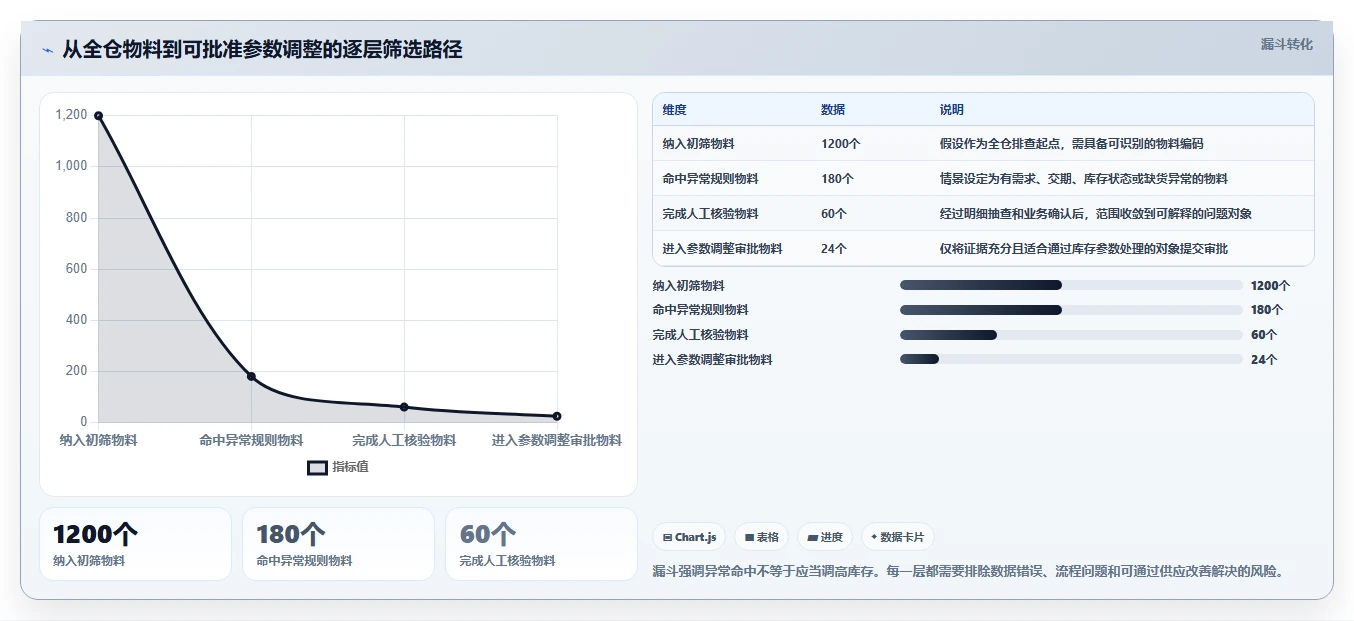
Task: Click the 表格 tag chip
Action: [x=762, y=537]
